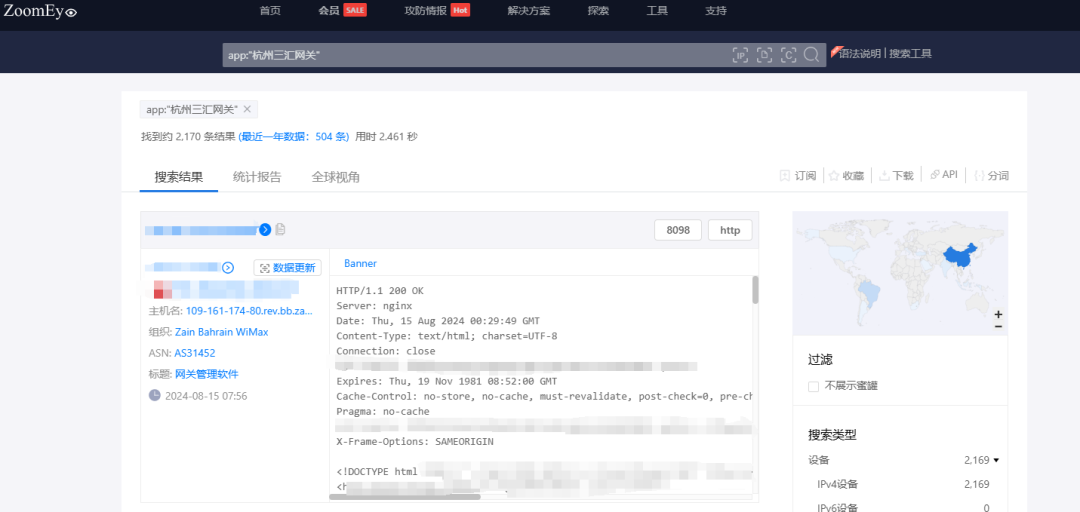Click the HTTP/1.1 200 OK banner line
Image resolution: width=1080 pixels, height=512 pixels.
(380, 291)
